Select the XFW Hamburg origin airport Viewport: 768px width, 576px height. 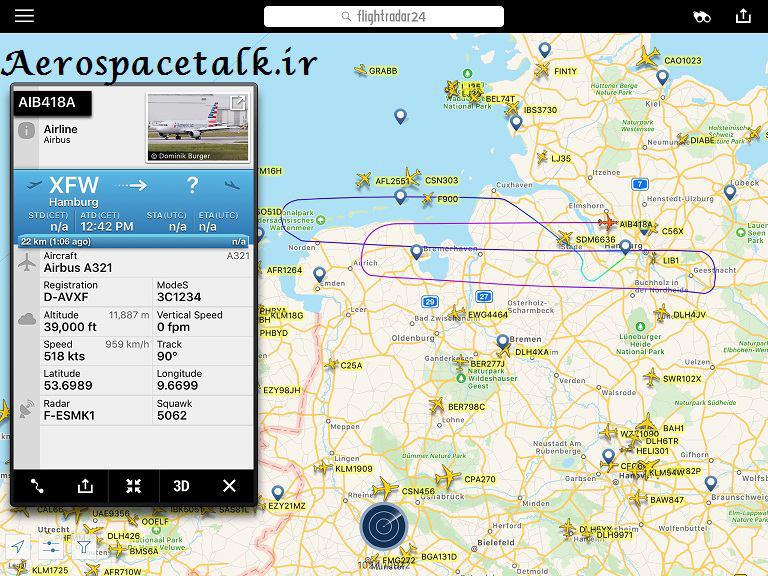[74, 191]
